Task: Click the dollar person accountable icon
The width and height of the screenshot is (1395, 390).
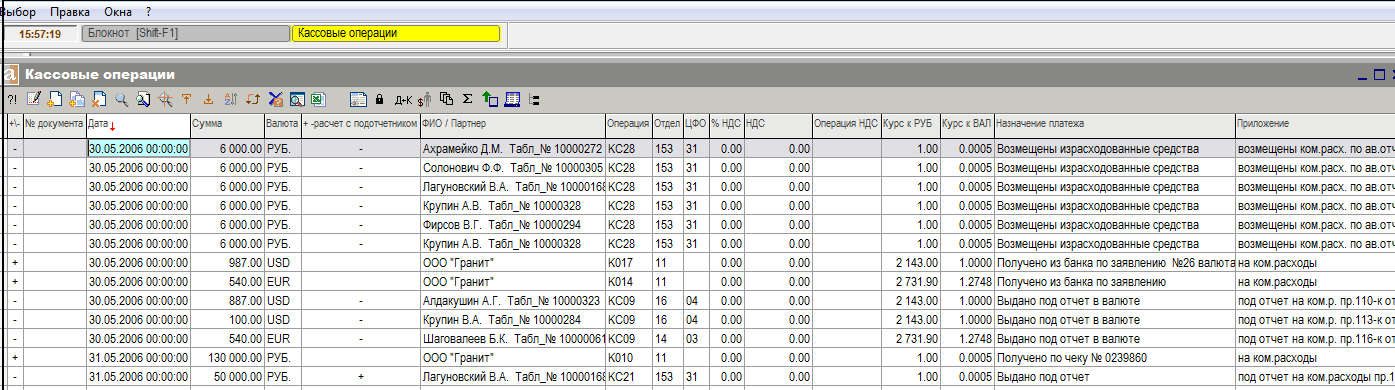Action: (x=424, y=99)
